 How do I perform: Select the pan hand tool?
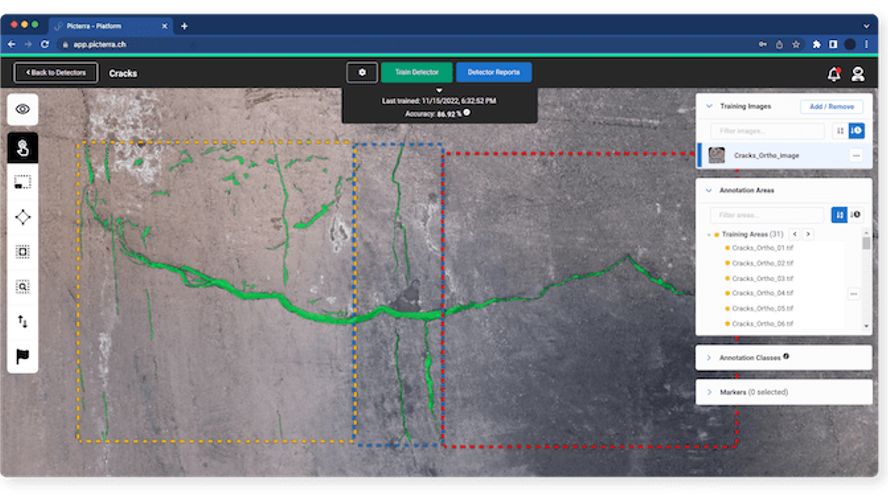(x=22, y=148)
